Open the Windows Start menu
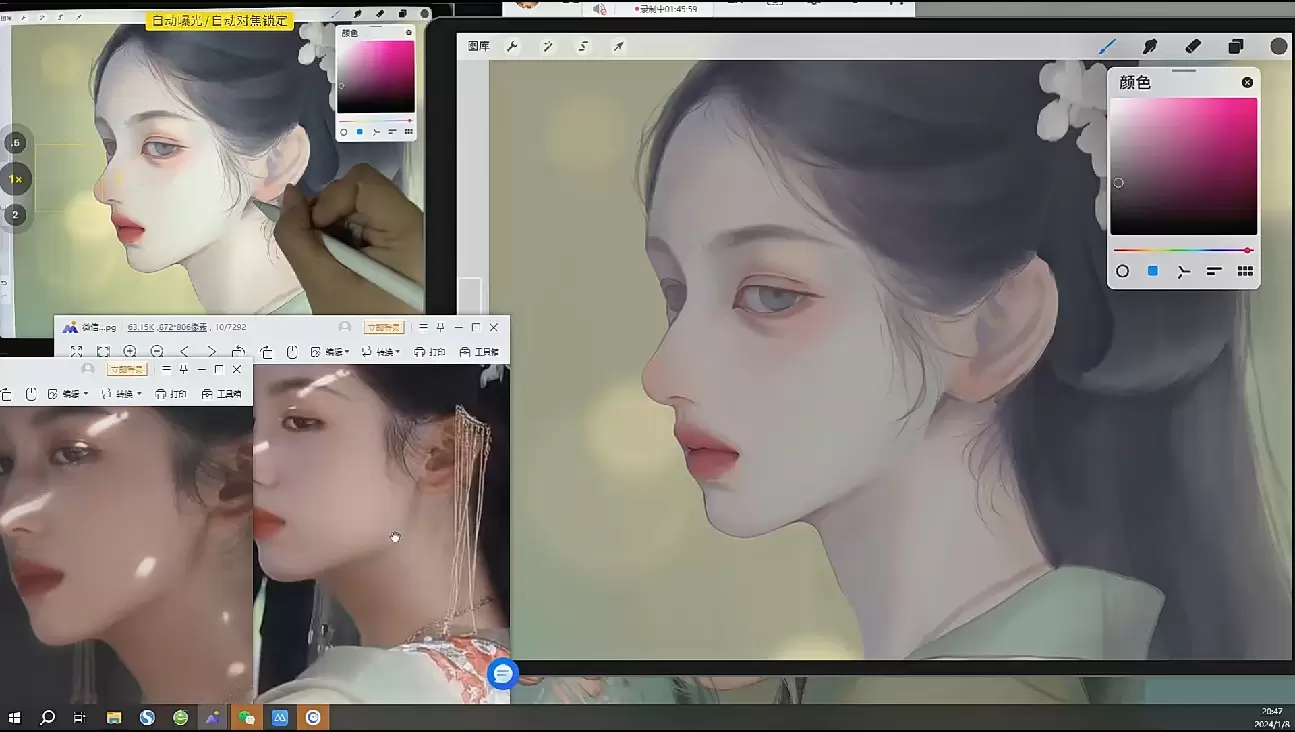Viewport: 1295px width, 732px height. click(x=15, y=717)
